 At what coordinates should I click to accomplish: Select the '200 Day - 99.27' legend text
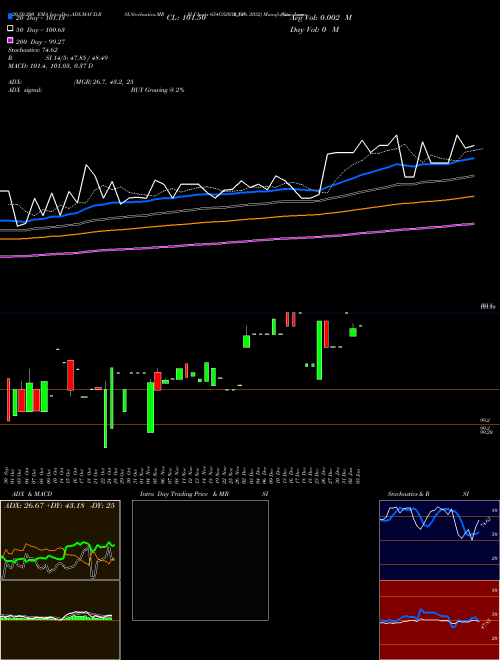[x=40, y=42]
